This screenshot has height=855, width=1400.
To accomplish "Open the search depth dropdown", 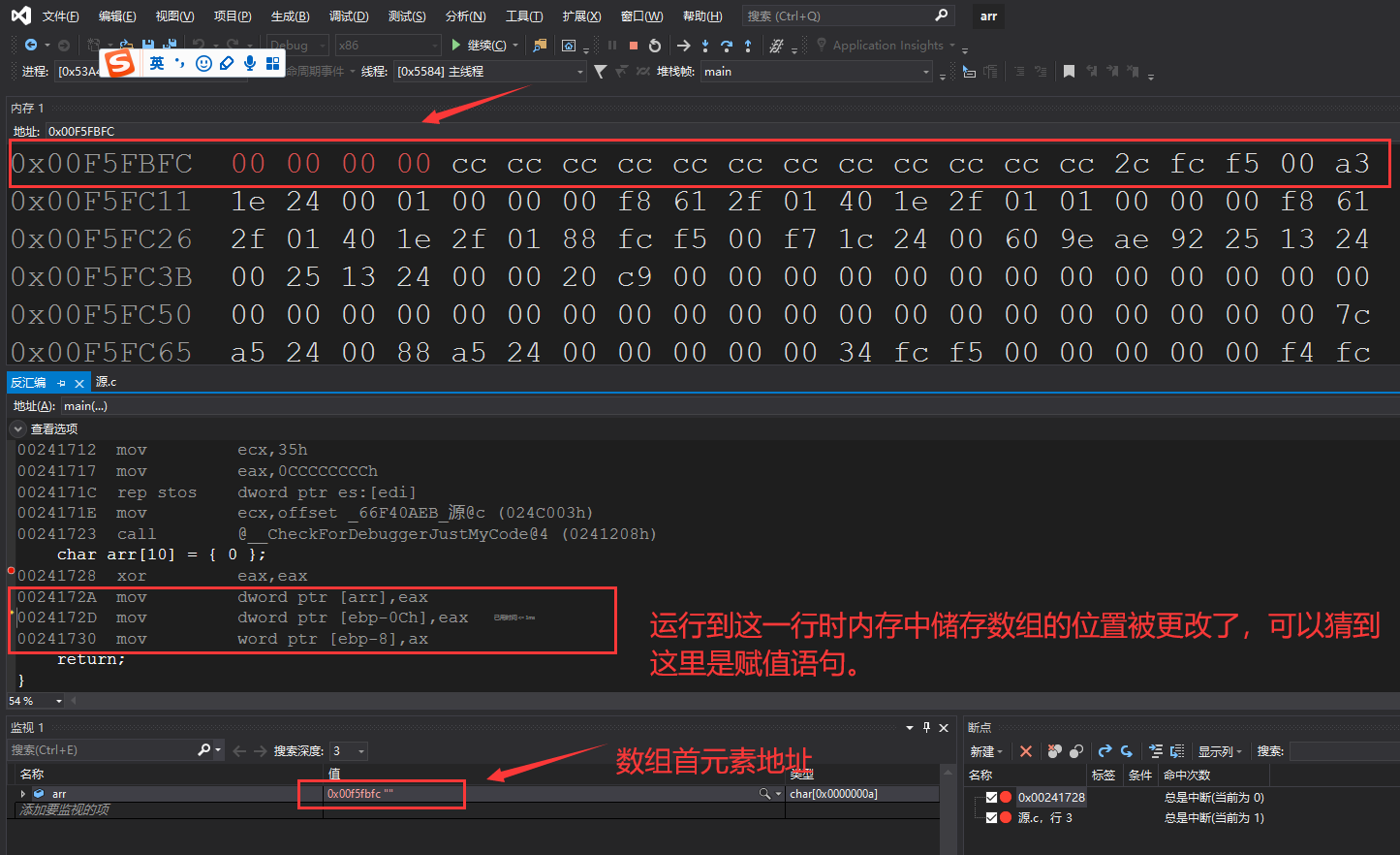I will coord(361,751).
